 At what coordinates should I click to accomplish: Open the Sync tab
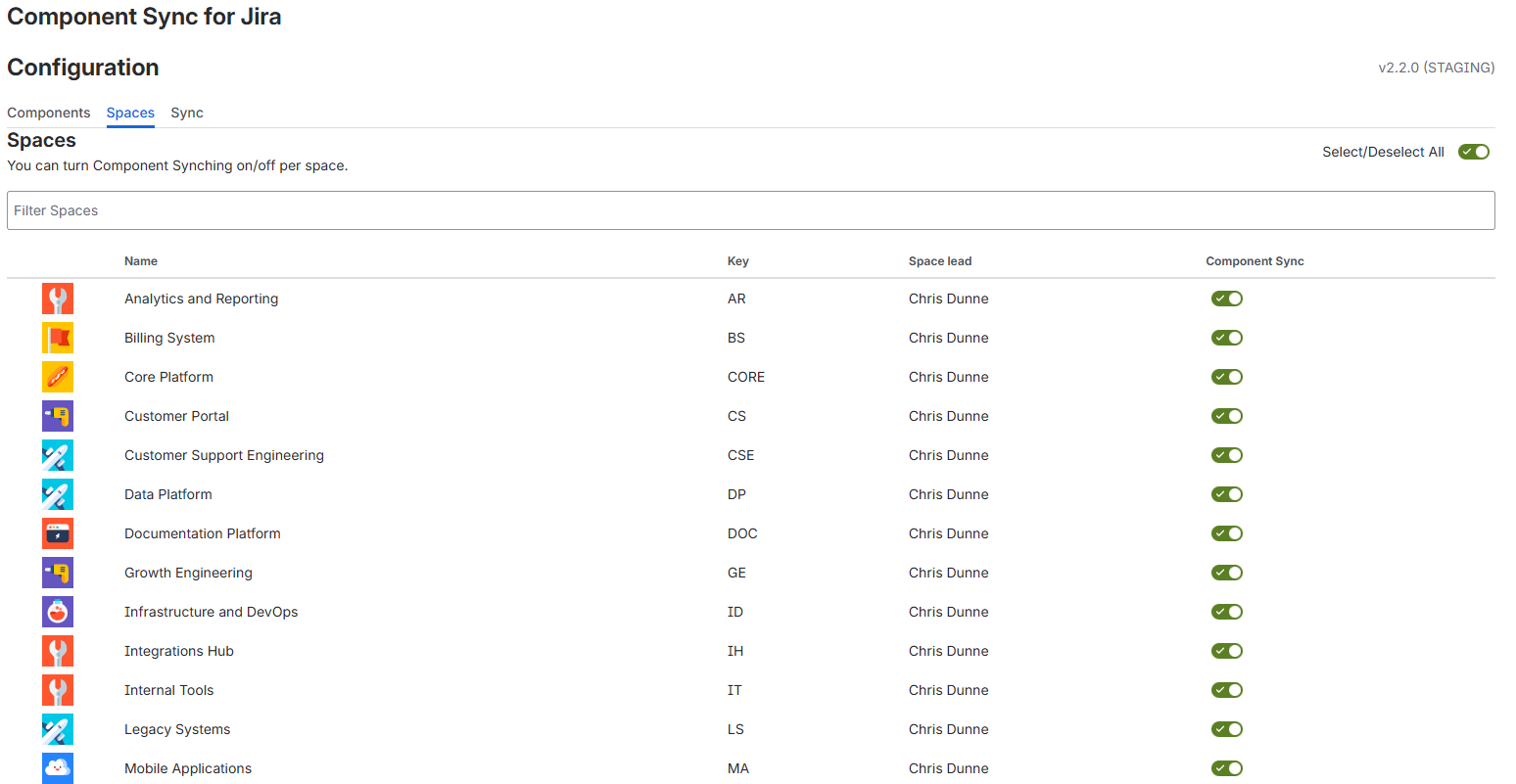click(x=186, y=113)
